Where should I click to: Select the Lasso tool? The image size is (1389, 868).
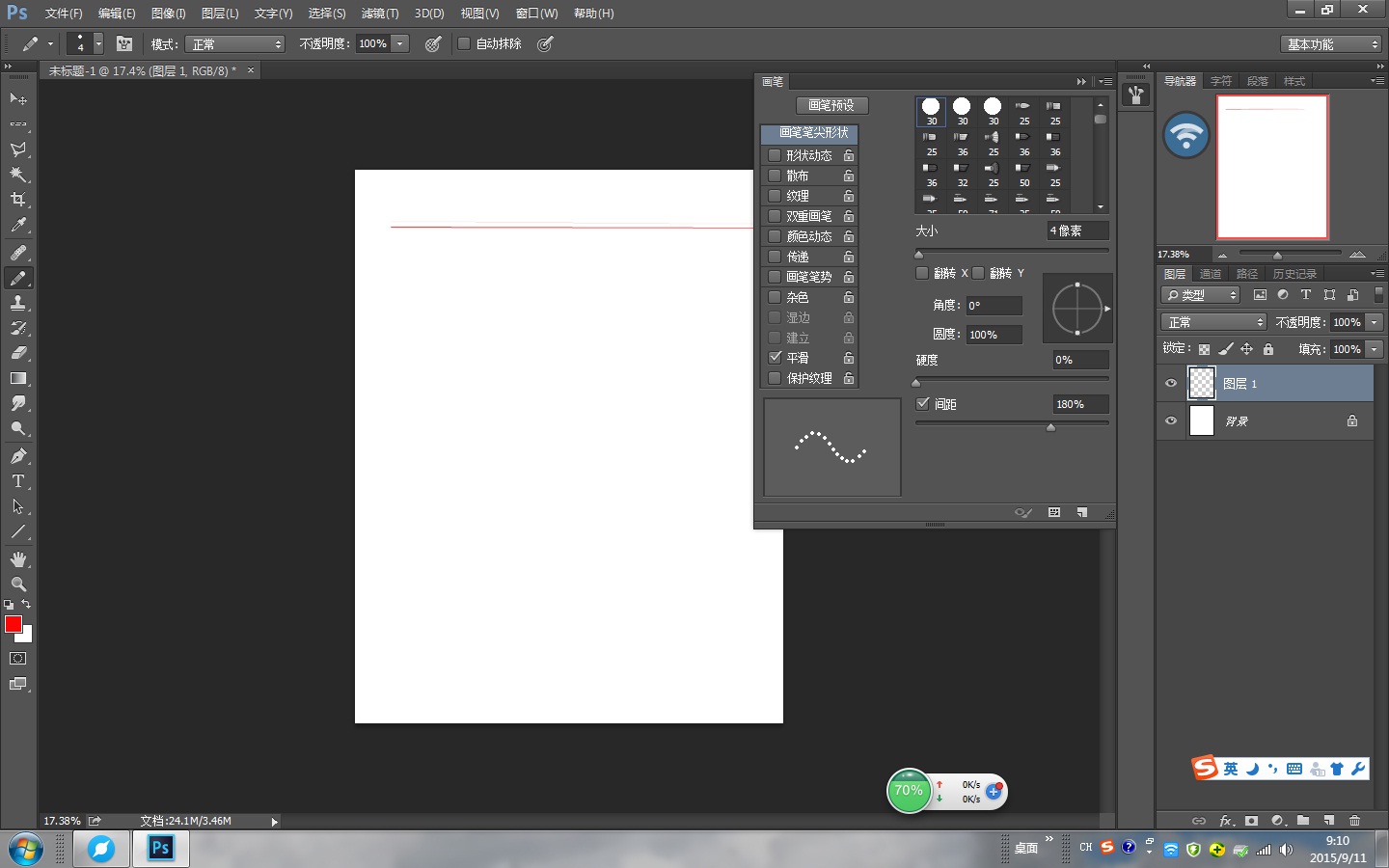pos(18,149)
